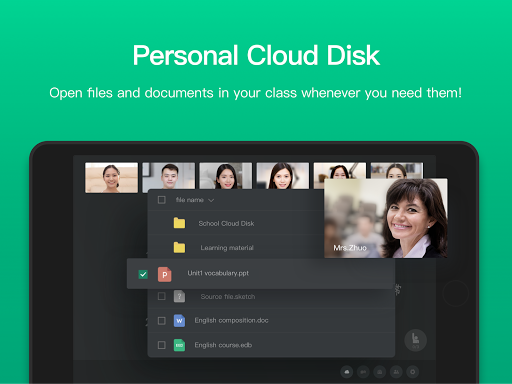Viewport: 512px width, 384px height.
Task: Open the cloud disk icon in bottom toolbar
Action: coord(347,372)
